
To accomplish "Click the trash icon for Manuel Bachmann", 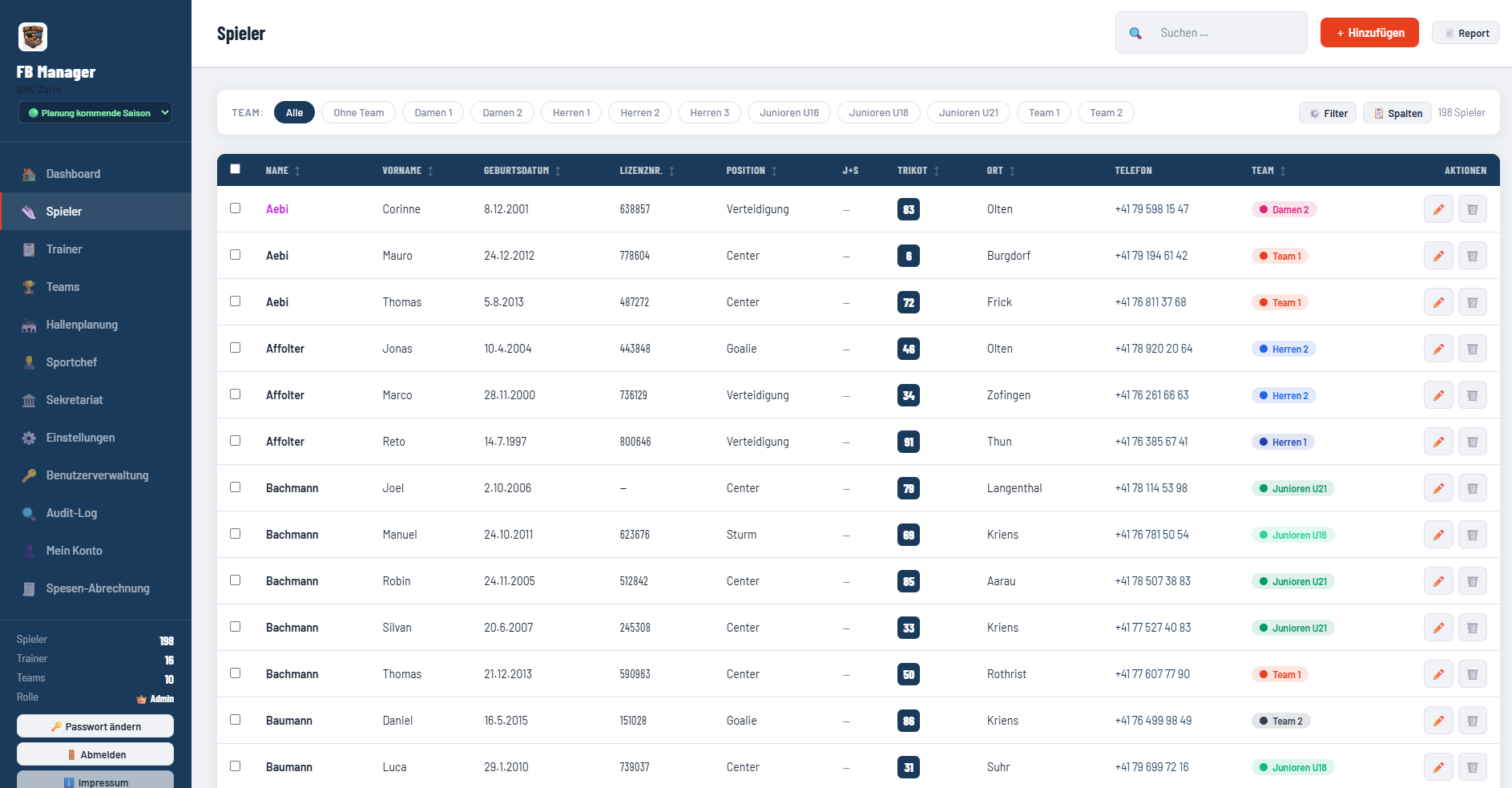I will point(1472,535).
